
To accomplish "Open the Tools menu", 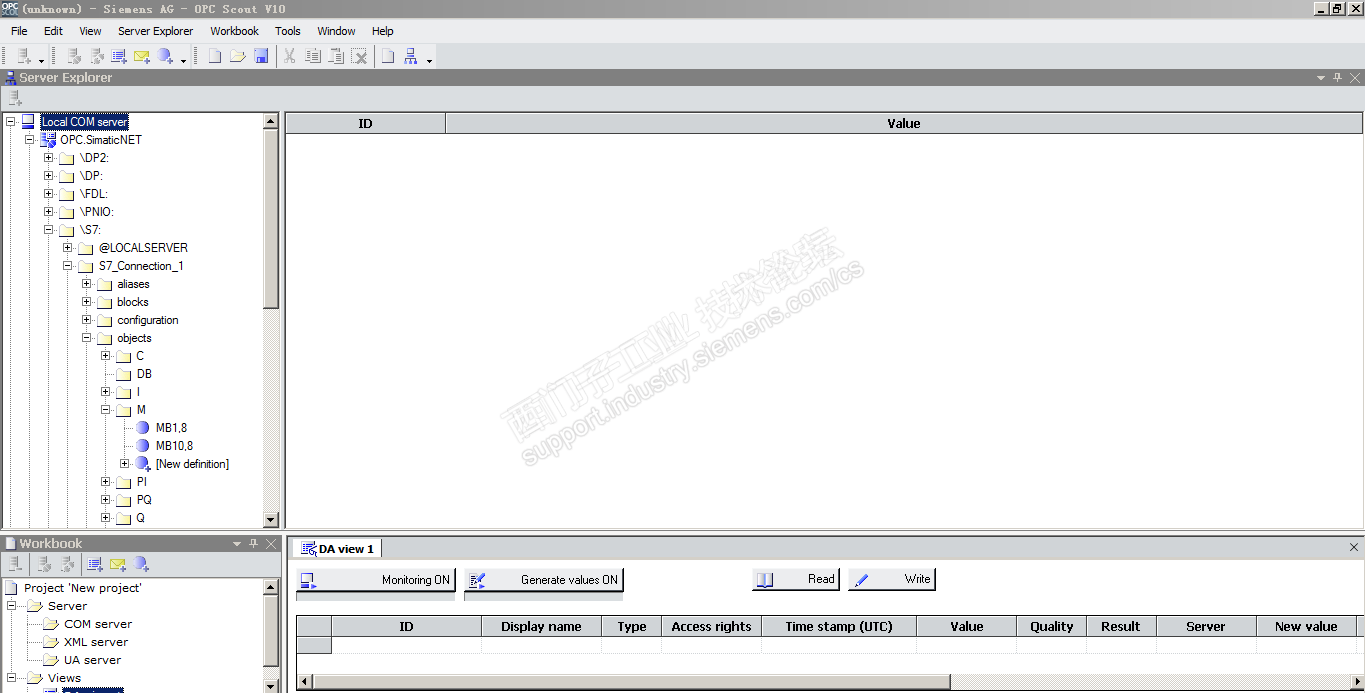I will coord(288,31).
